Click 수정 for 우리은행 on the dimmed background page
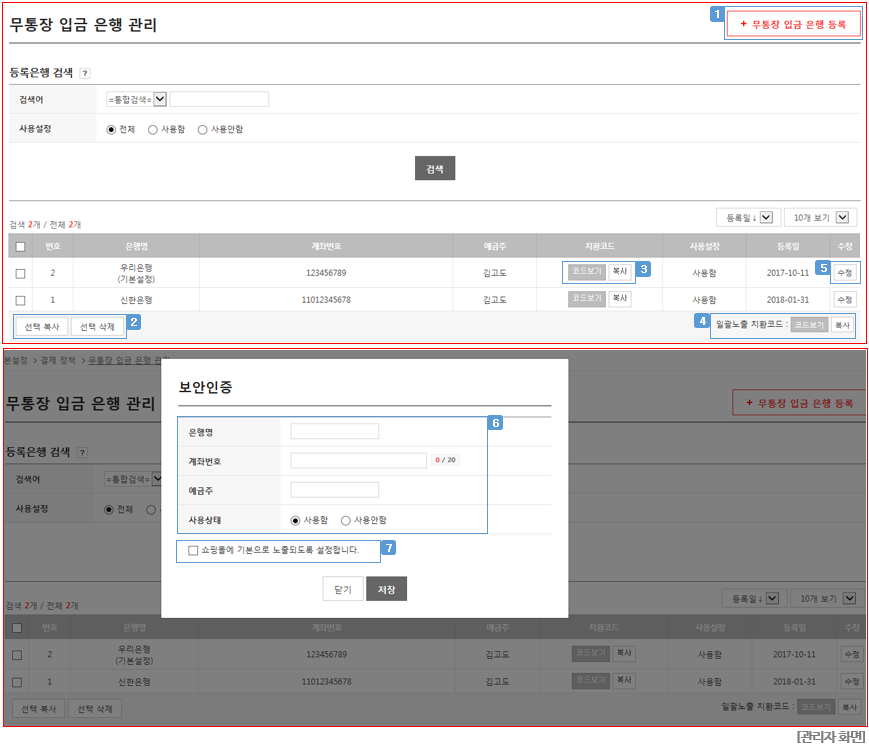Image resolution: width=869 pixels, height=746 pixels. coord(852,654)
